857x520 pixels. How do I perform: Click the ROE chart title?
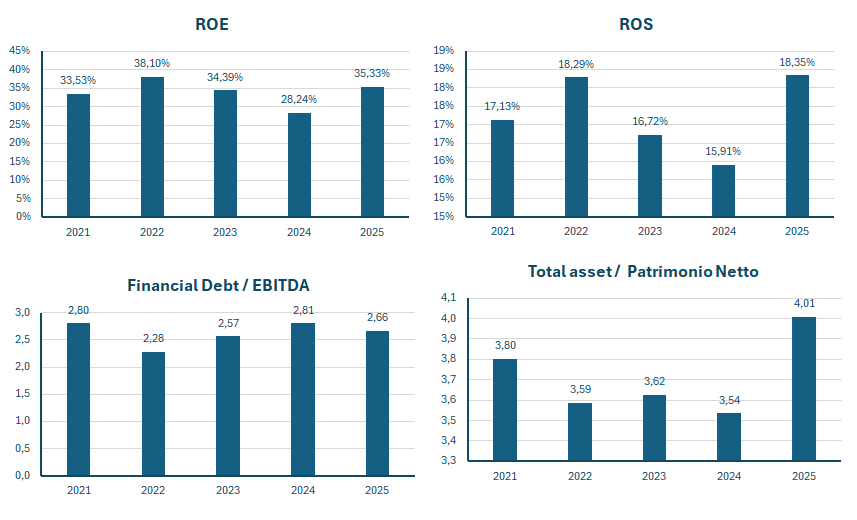(212, 24)
